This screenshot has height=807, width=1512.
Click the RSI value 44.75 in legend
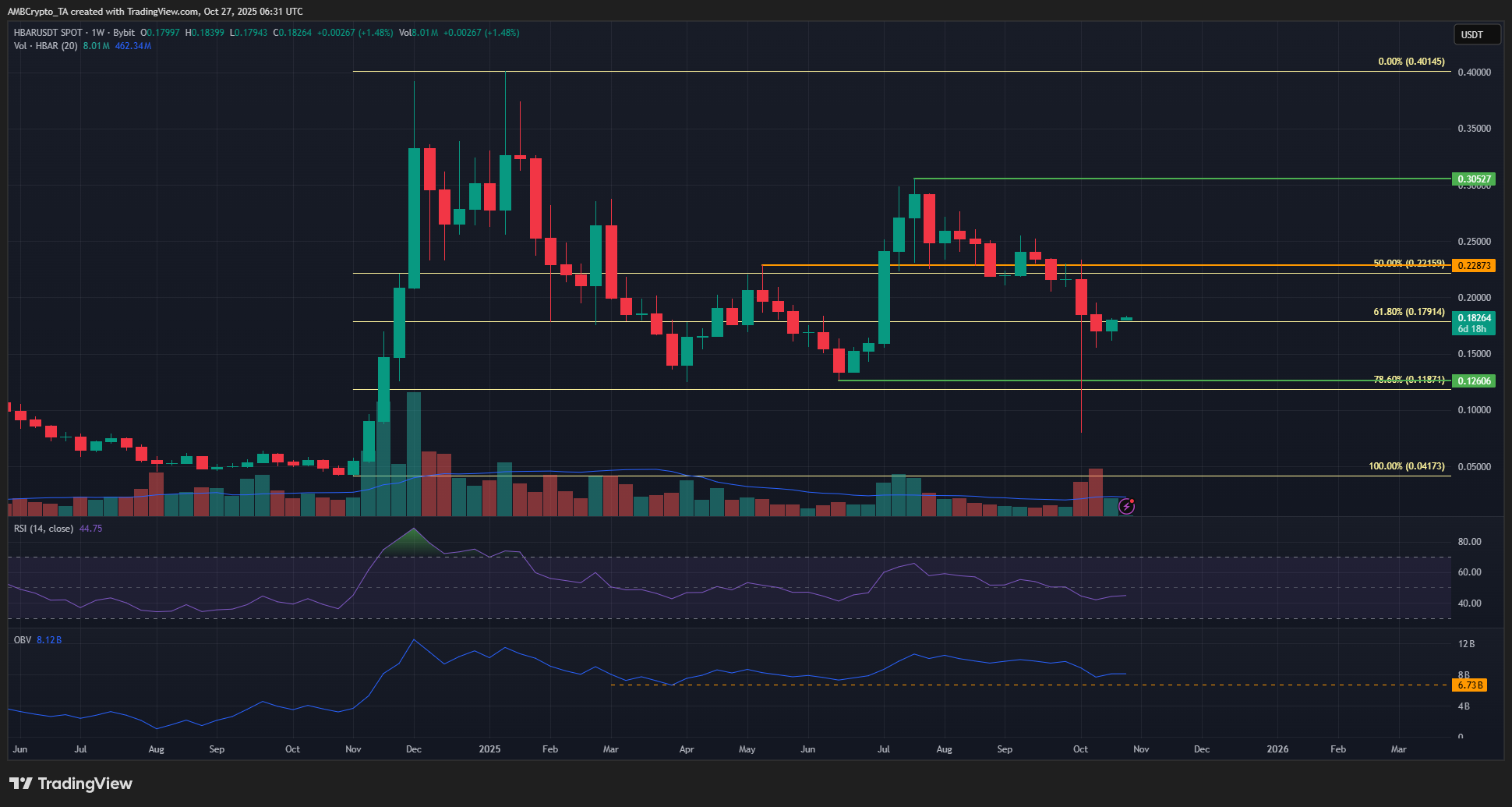pyautogui.click(x=90, y=529)
